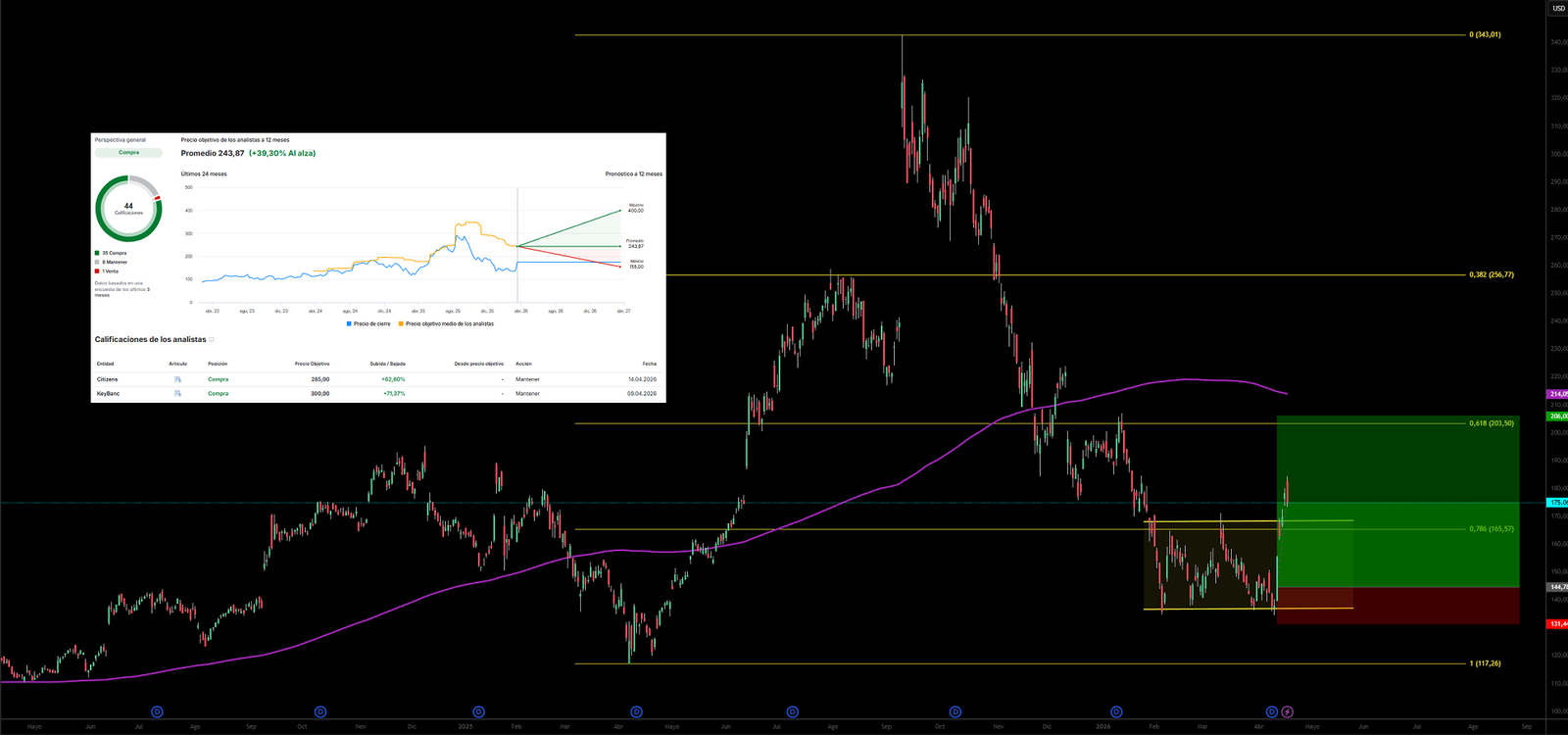Viewport: 1568px width, 735px height.
Task: Click the purple moving average price tag
Action: click(1557, 394)
